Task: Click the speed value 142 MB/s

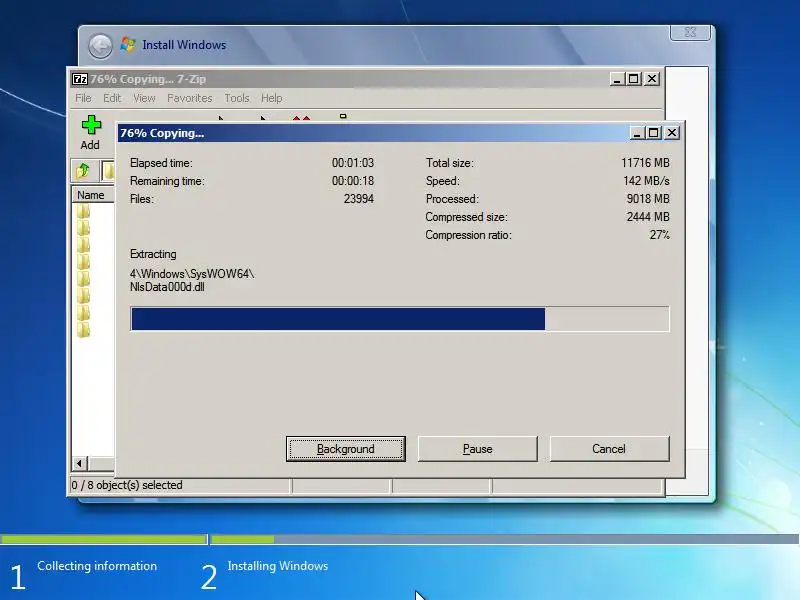Action: pyautogui.click(x=646, y=181)
